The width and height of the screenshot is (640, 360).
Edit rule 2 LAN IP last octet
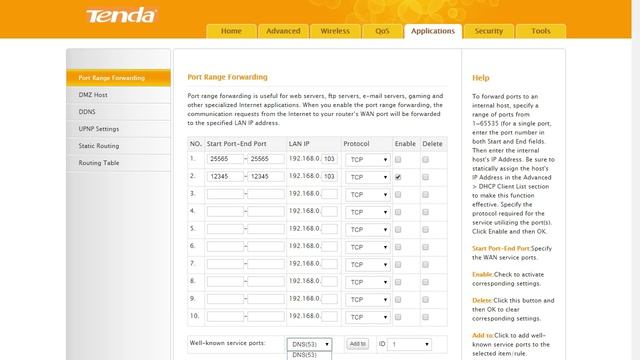[329, 177]
